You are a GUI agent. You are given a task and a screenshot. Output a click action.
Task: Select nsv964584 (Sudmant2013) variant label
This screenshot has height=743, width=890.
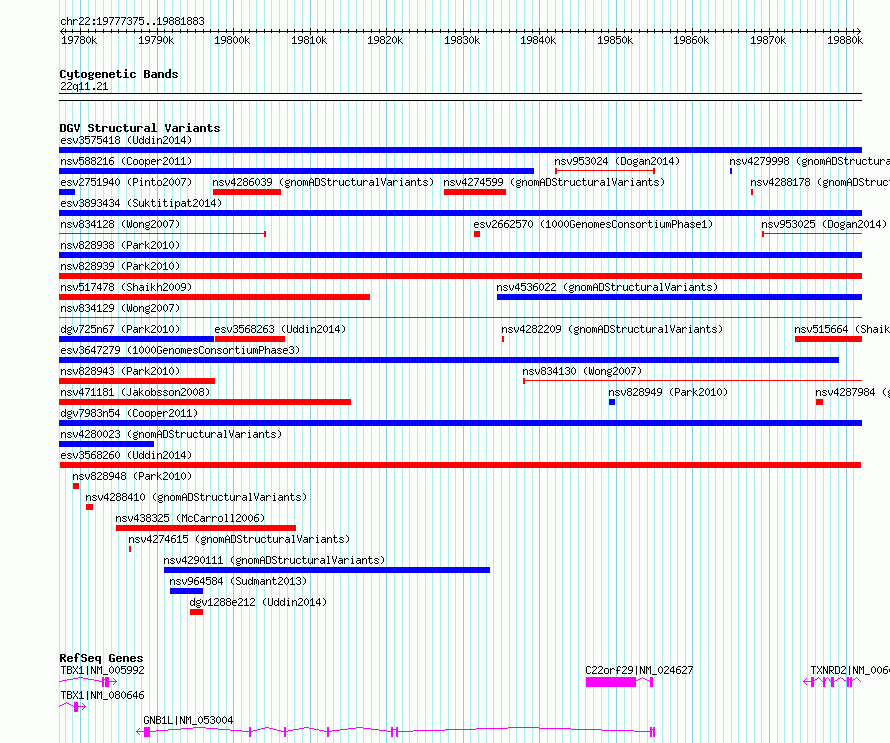tap(238, 581)
